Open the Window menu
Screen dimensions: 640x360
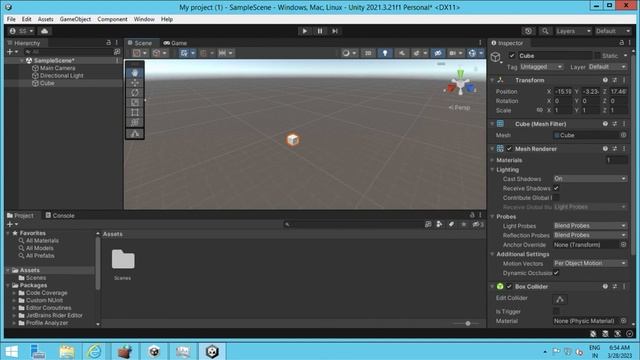[x=144, y=19]
